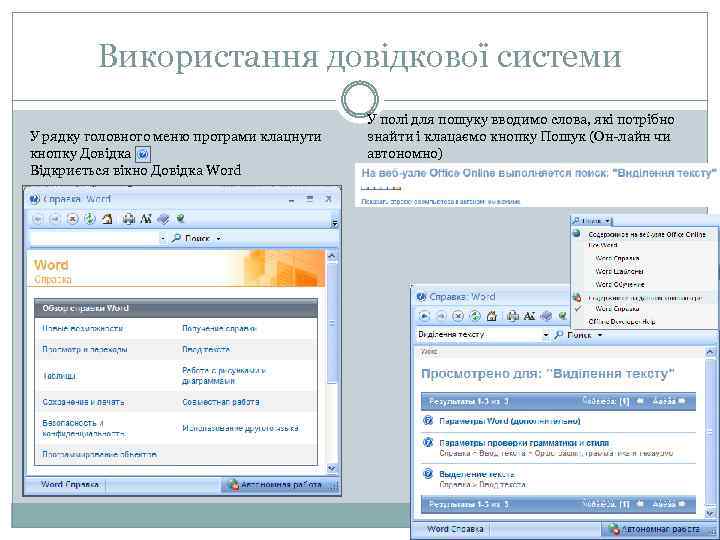This screenshot has height=540, width=720.
Task: Select 'Word Обучение' in search scope menu
Action: [x=620, y=285]
